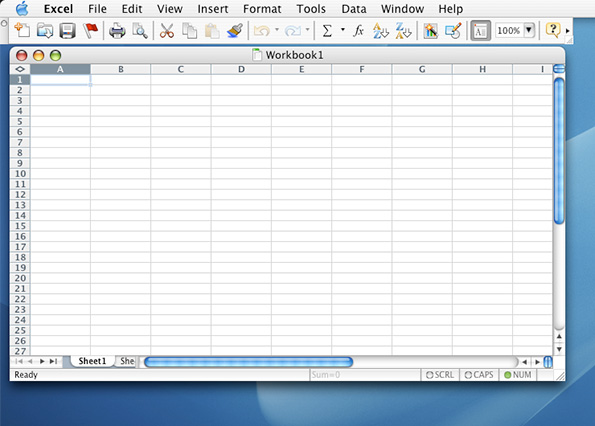
Task: Click the Cut scissors icon
Action: point(167,31)
